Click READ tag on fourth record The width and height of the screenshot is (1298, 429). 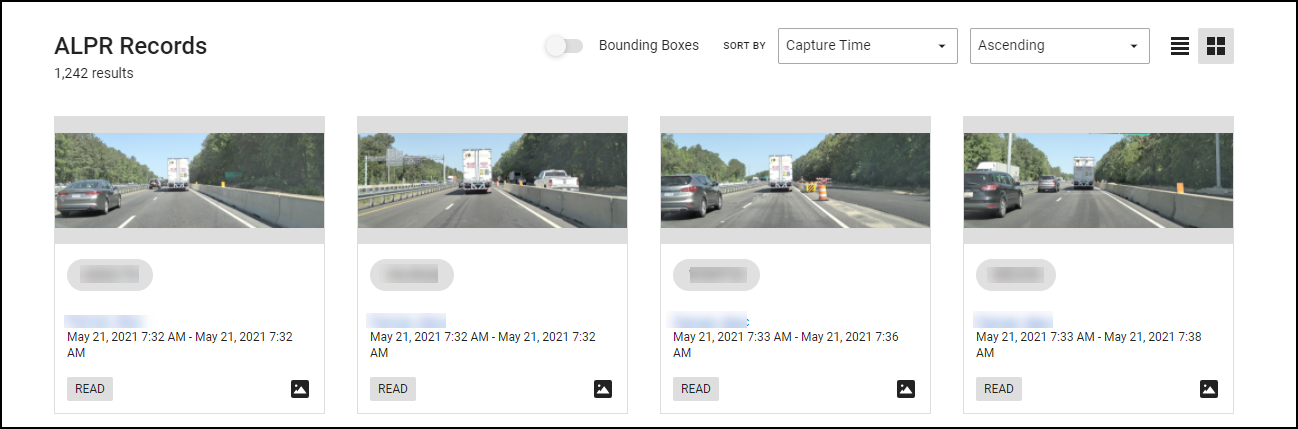click(999, 389)
